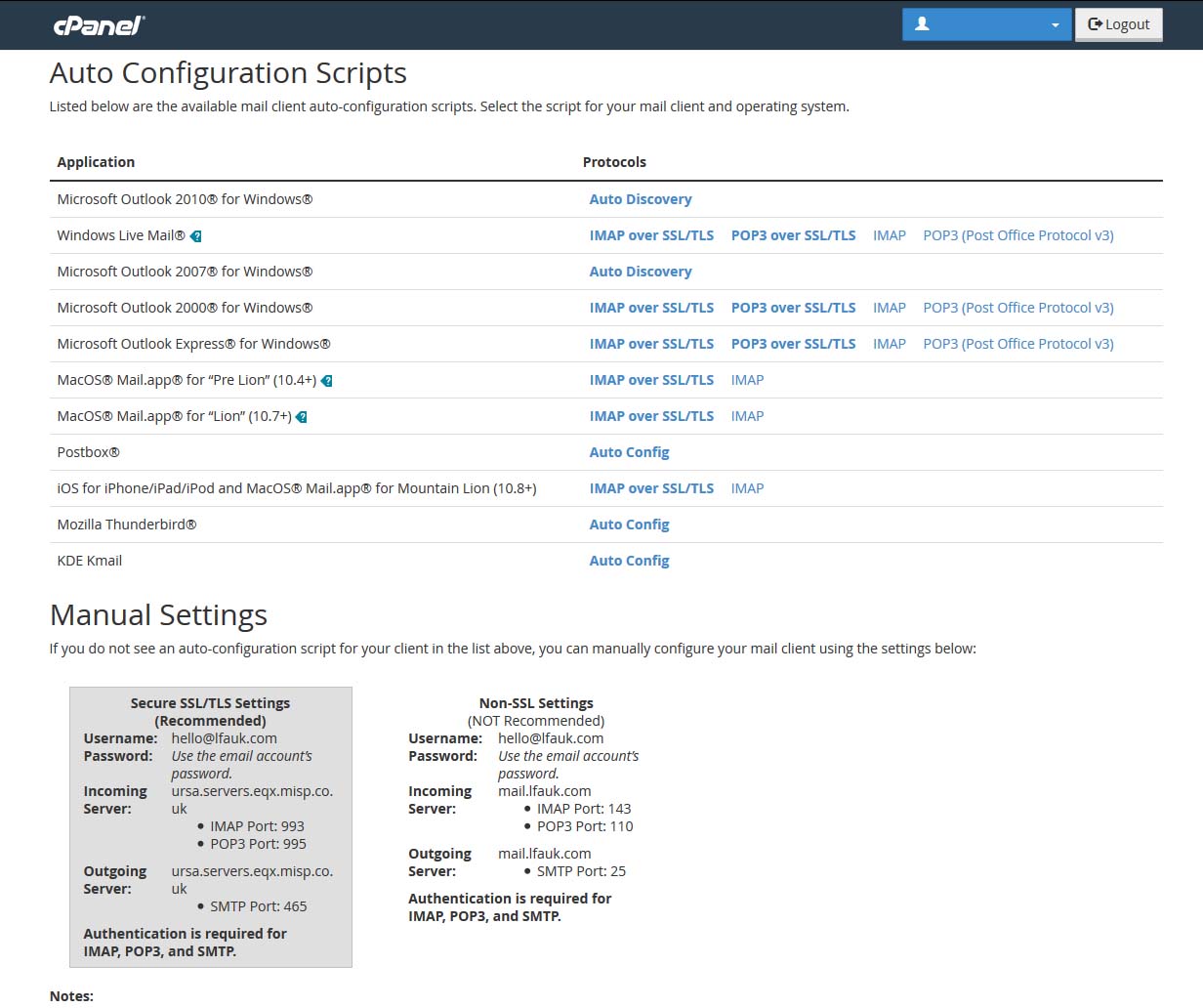
Task: Select Auto Config for KDE Kmail
Action: pyautogui.click(x=629, y=560)
